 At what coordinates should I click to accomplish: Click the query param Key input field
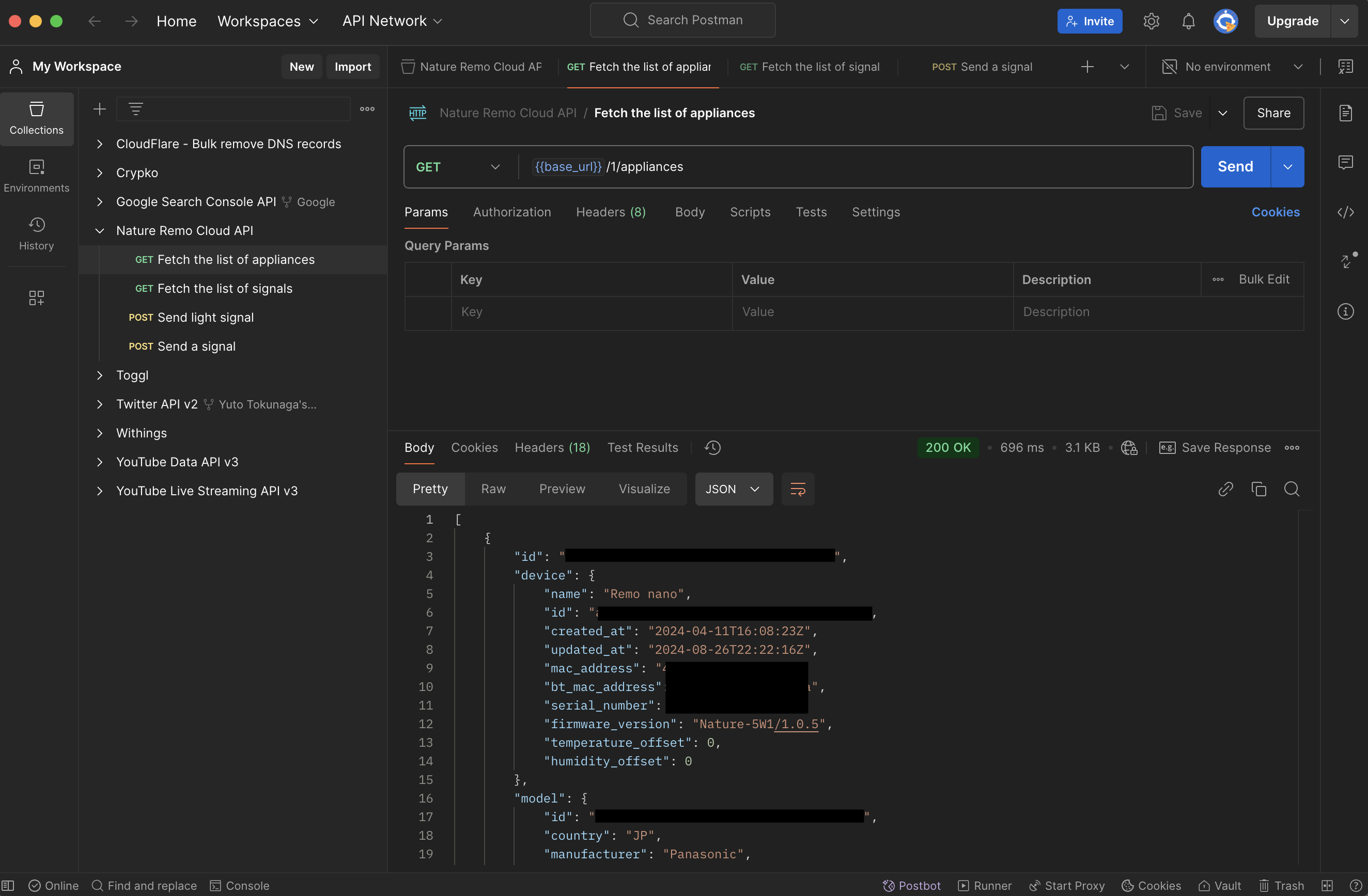click(x=591, y=312)
